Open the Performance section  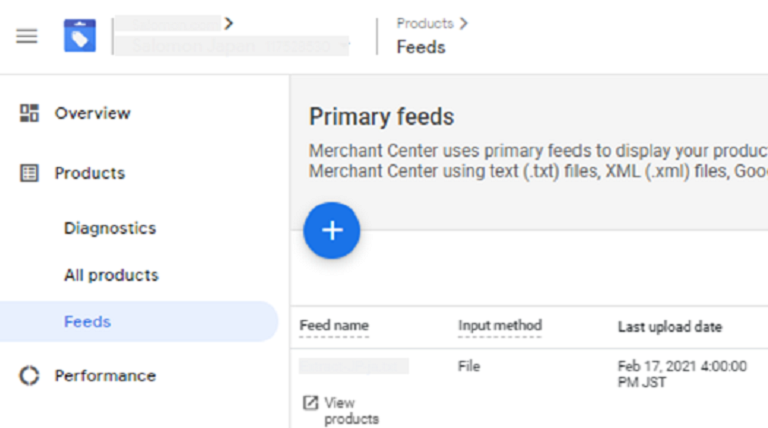pyautogui.click(x=105, y=376)
